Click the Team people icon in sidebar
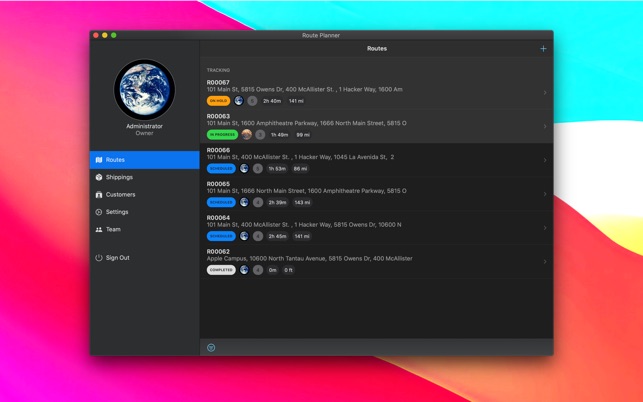Image resolution: width=643 pixels, height=402 pixels. (x=98, y=229)
